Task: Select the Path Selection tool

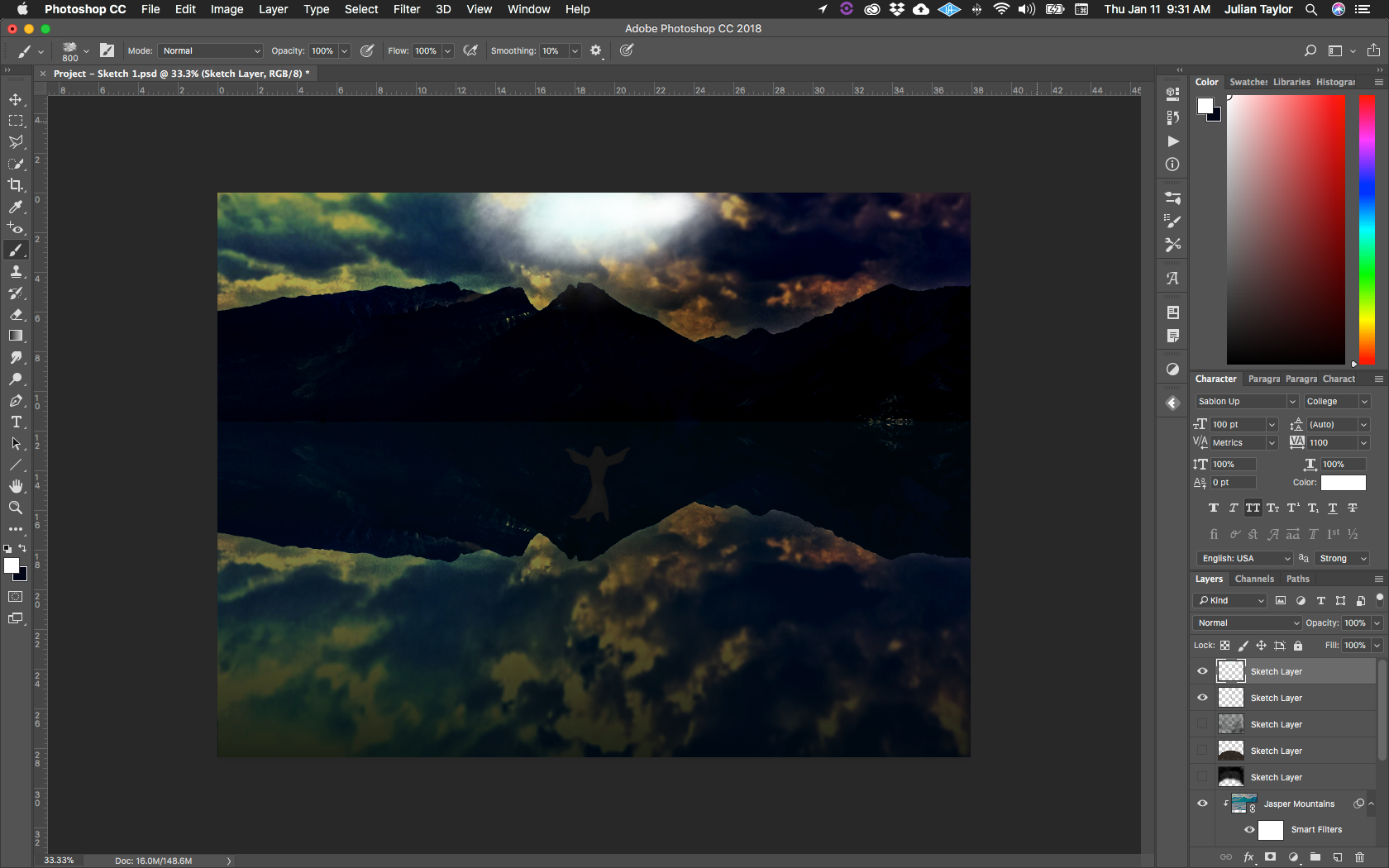Action: tap(16, 443)
